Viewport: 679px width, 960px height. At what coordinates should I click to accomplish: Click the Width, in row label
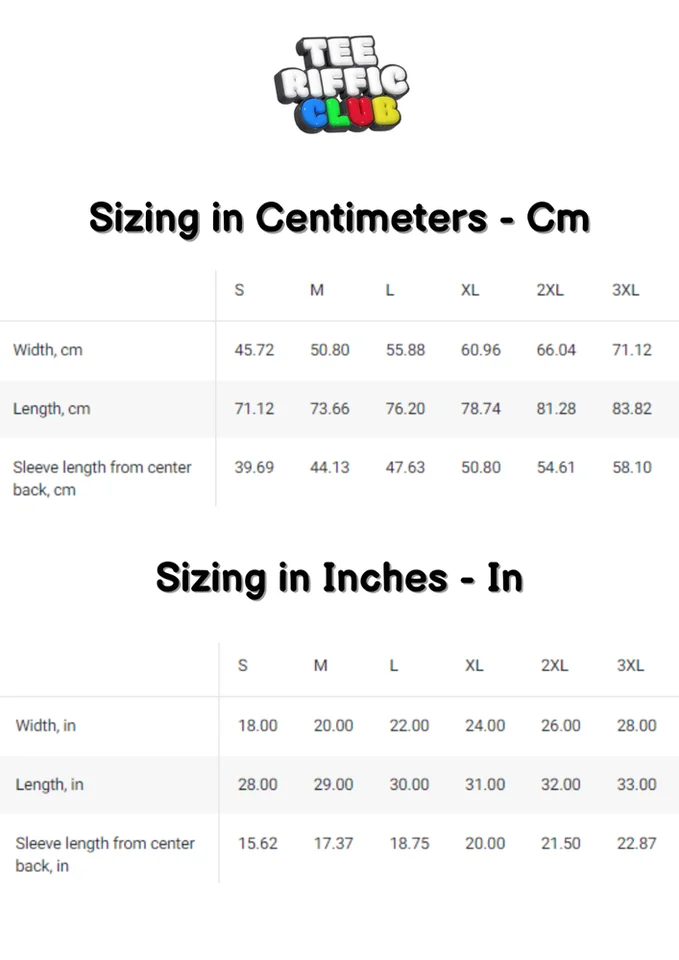pyautogui.click(x=46, y=726)
